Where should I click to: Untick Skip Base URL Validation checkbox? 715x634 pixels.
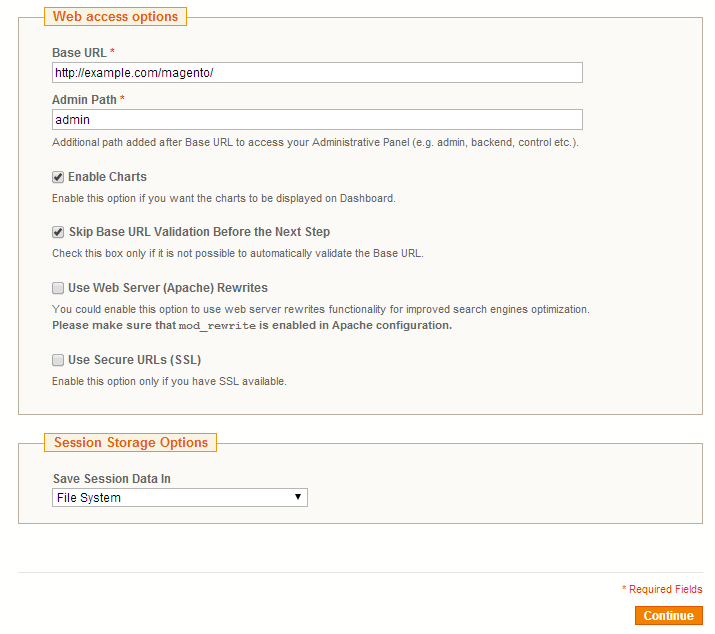[x=59, y=232]
